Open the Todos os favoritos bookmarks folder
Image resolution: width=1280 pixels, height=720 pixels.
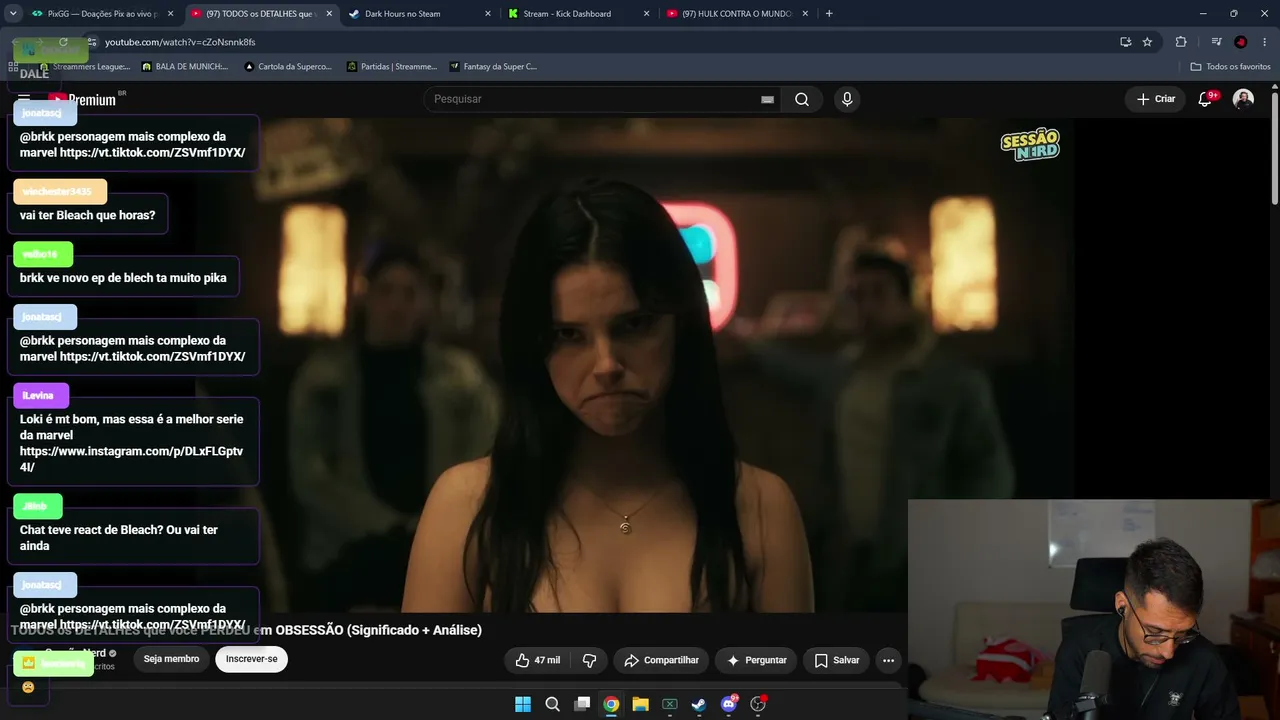point(1231,67)
